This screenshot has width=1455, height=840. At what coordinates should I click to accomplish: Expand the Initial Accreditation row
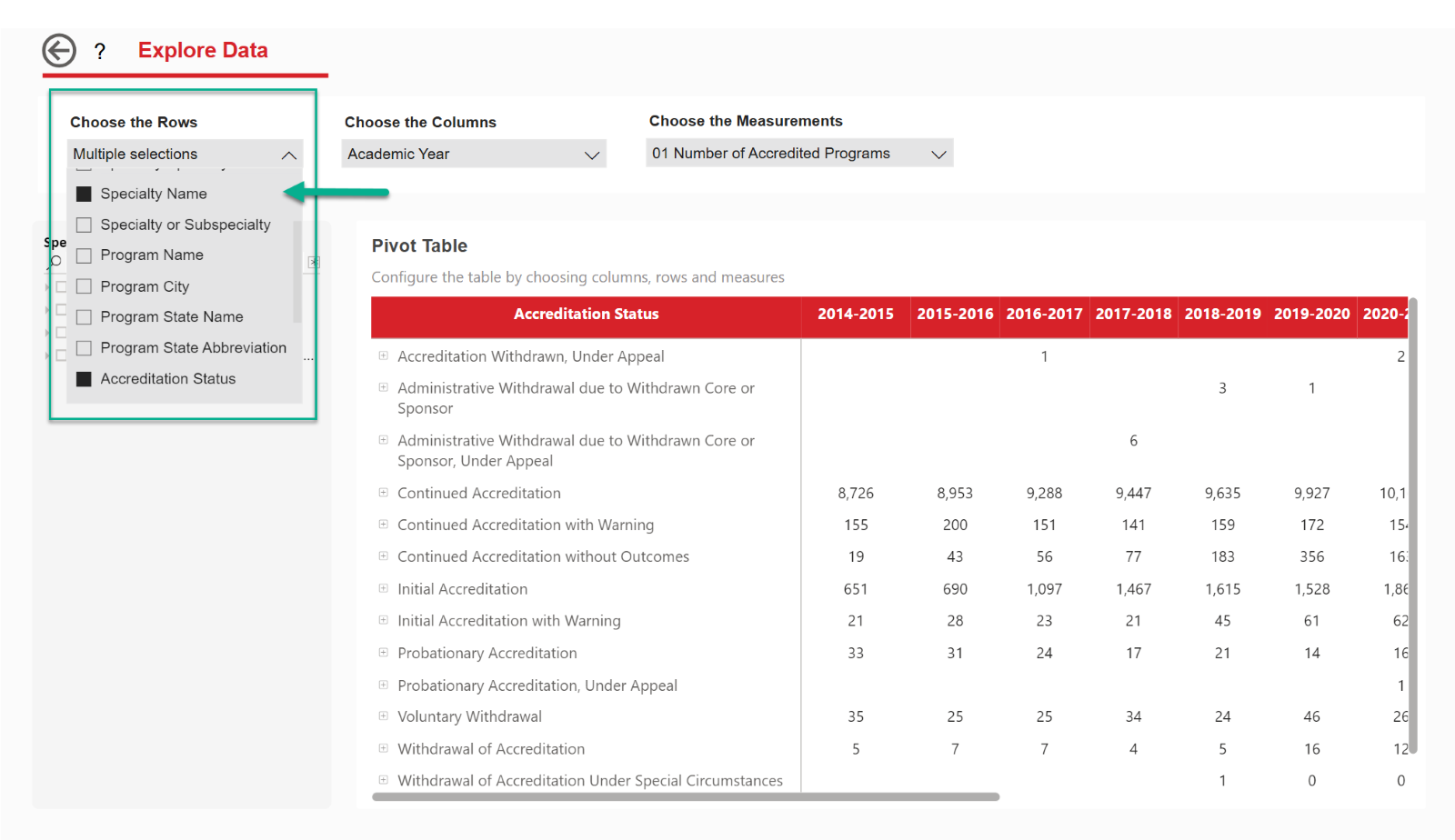point(383,588)
